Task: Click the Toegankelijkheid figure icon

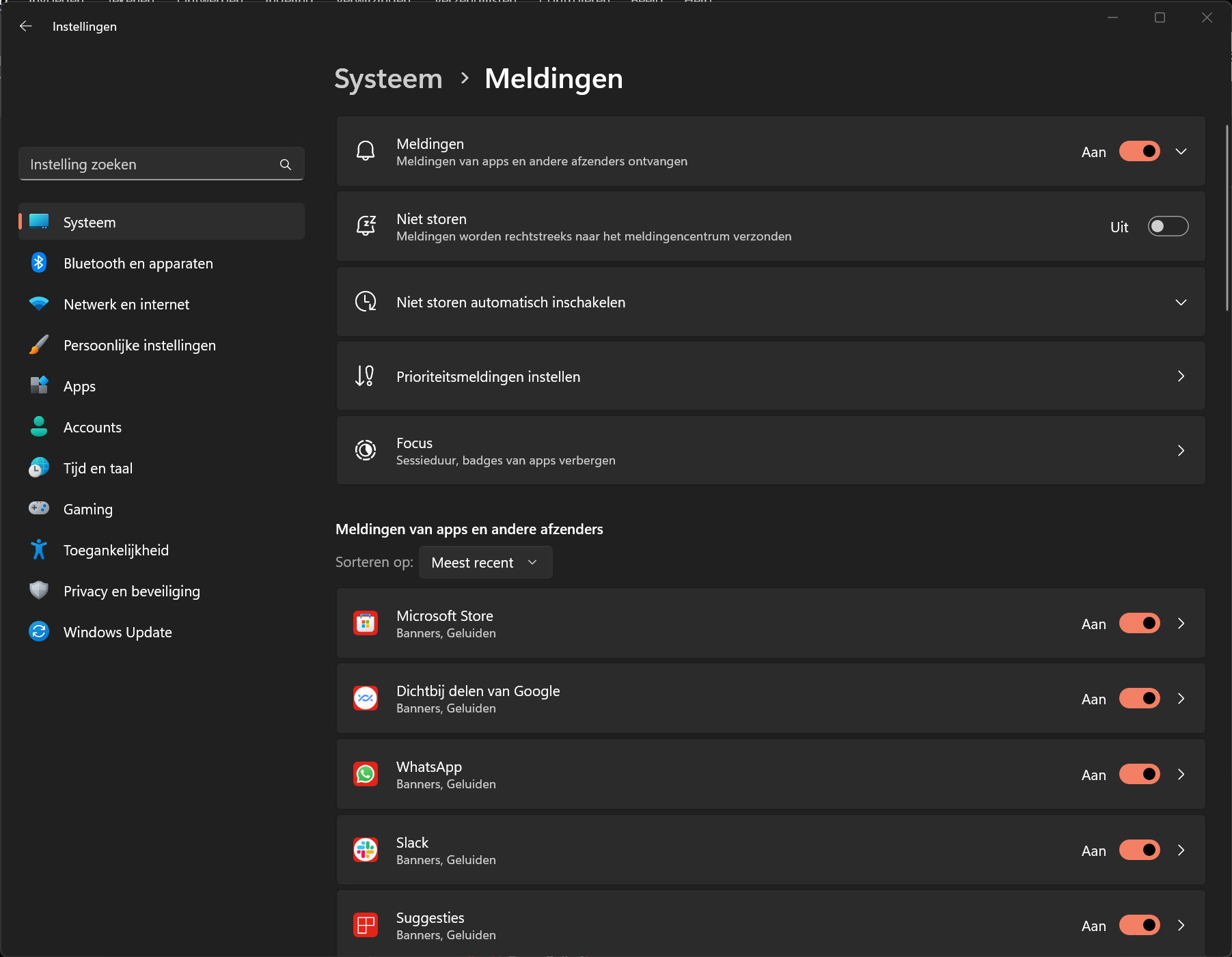Action: [x=39, y=549]
